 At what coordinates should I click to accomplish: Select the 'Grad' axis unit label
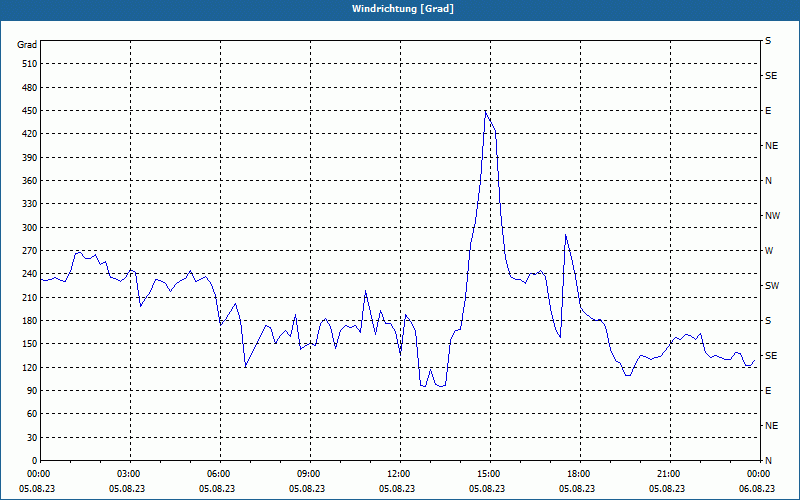(x=27, y=45)
